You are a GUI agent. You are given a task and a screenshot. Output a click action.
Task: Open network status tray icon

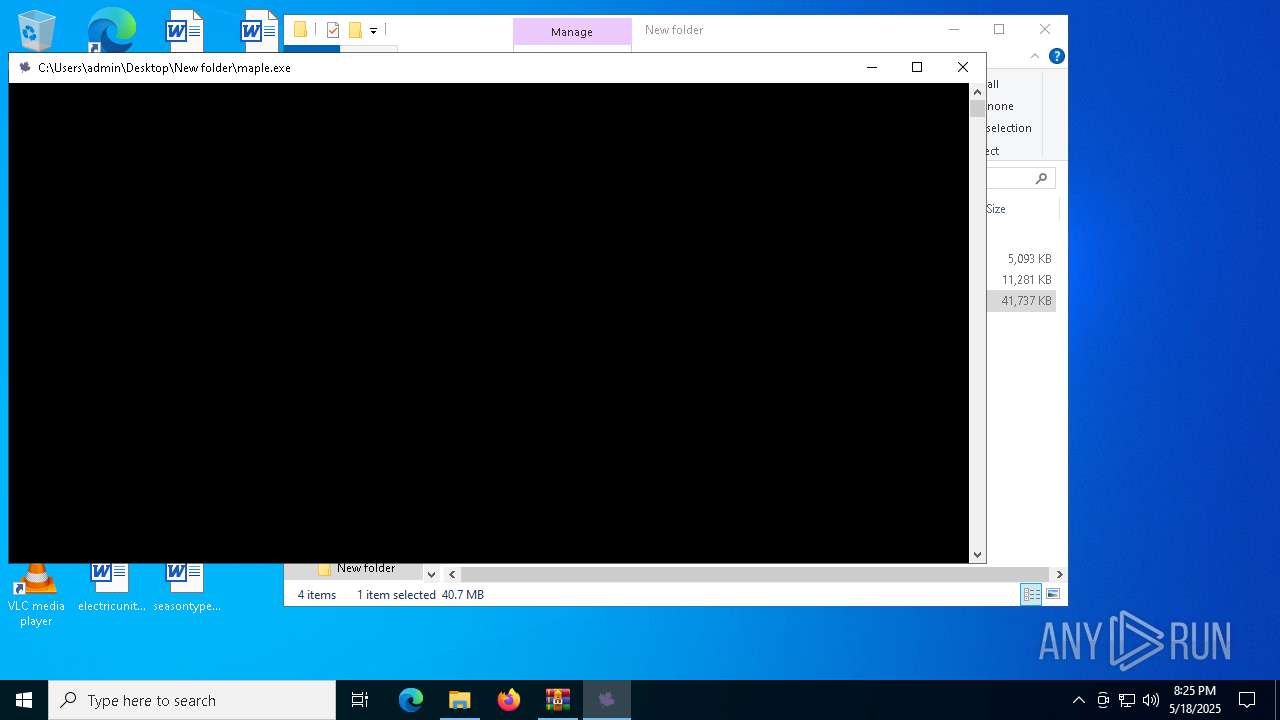pos(1127,700)
